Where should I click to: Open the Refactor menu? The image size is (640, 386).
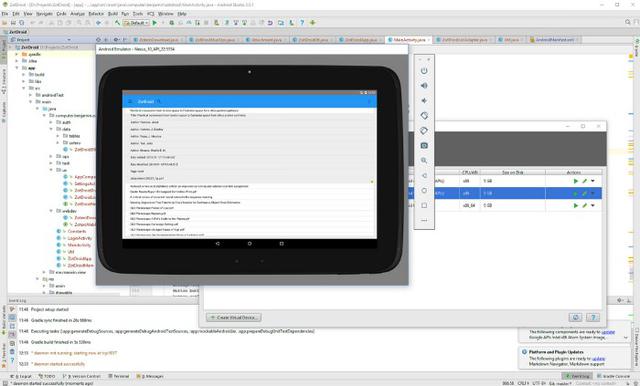(x=96, y=14)
